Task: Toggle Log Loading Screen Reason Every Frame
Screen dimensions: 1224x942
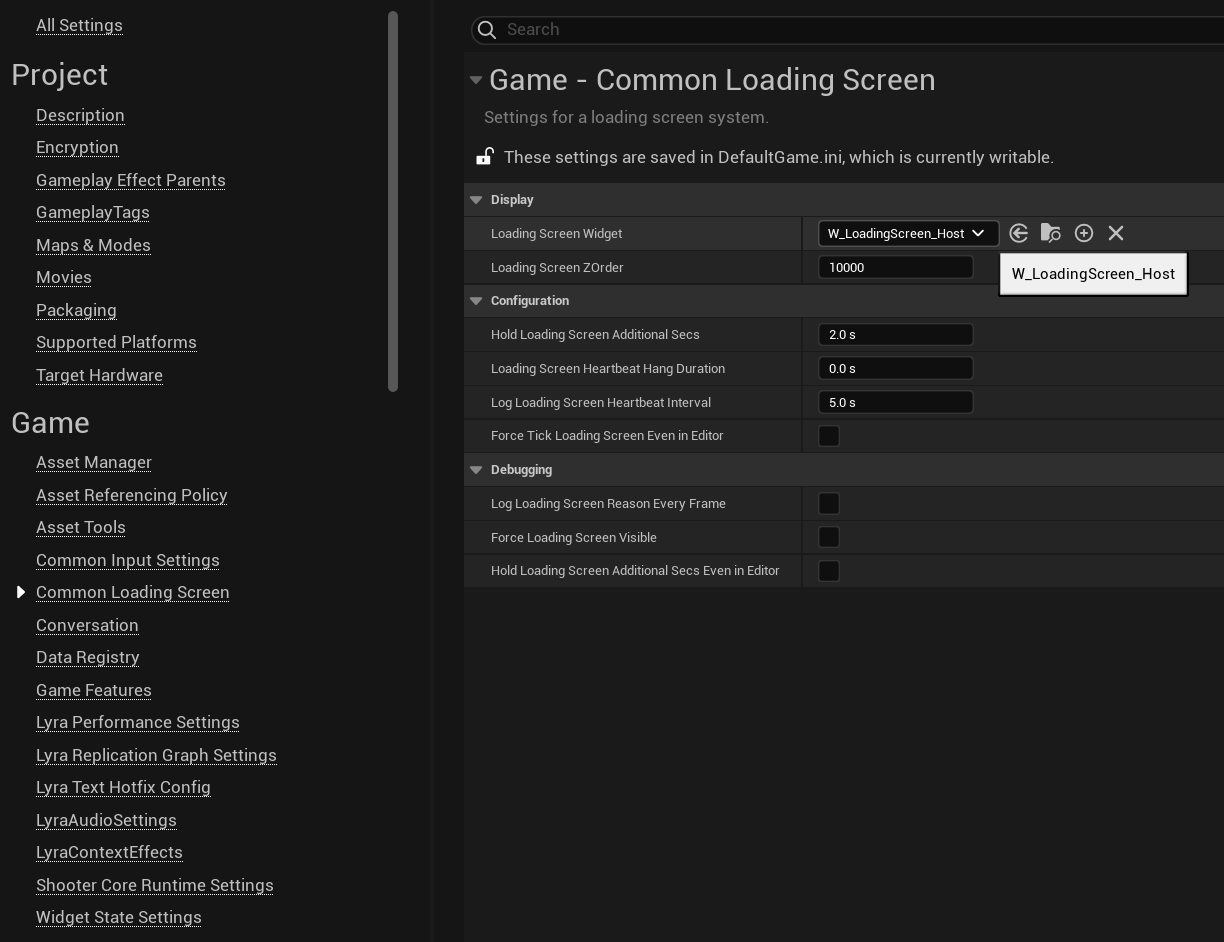Action: coord(829,504)
